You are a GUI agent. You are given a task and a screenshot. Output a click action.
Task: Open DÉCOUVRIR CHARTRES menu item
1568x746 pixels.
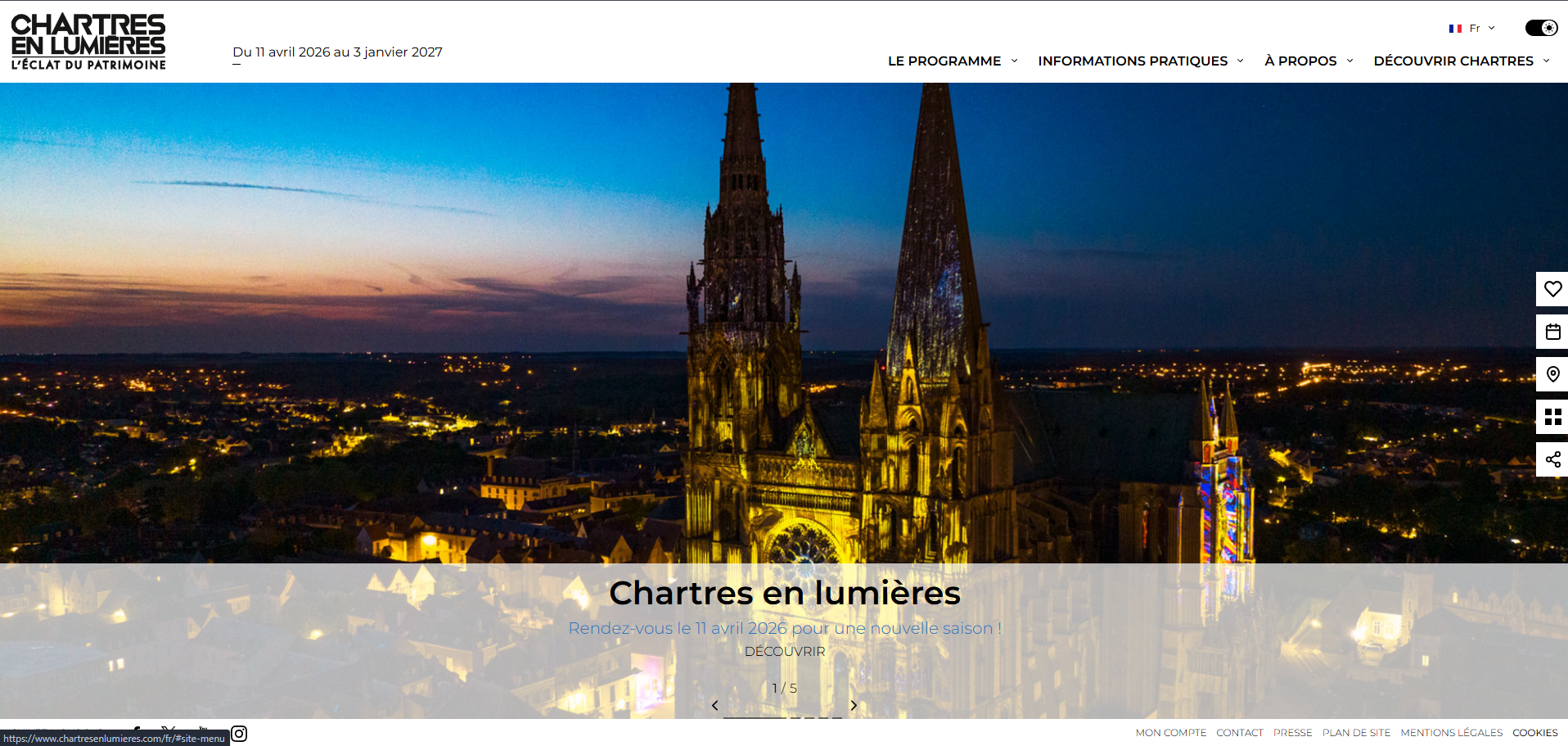tap(1453, 61)
